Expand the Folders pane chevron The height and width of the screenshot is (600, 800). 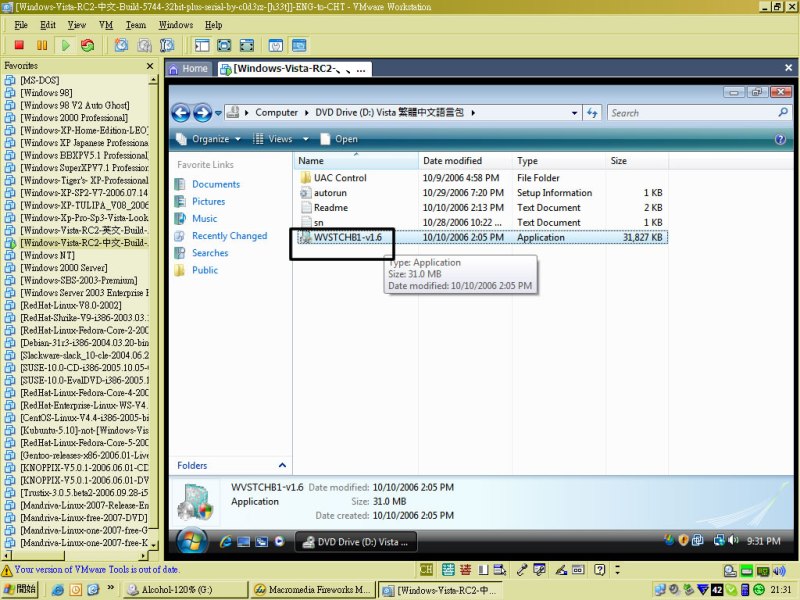[x=282, y=465]
